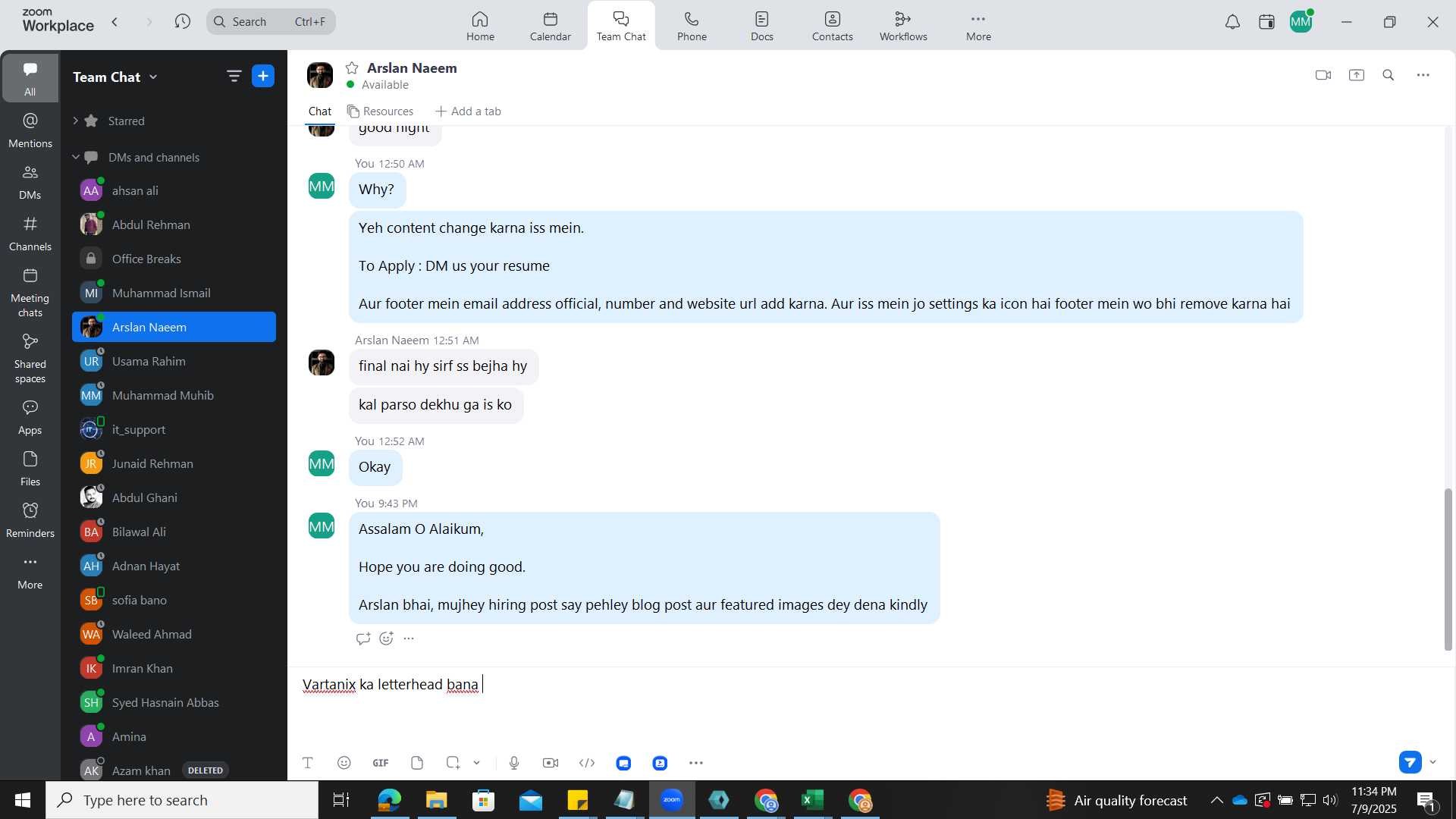Screen dimensions: 1456x819
Task: Create new chat with plus button
Action: pos(263,76)
